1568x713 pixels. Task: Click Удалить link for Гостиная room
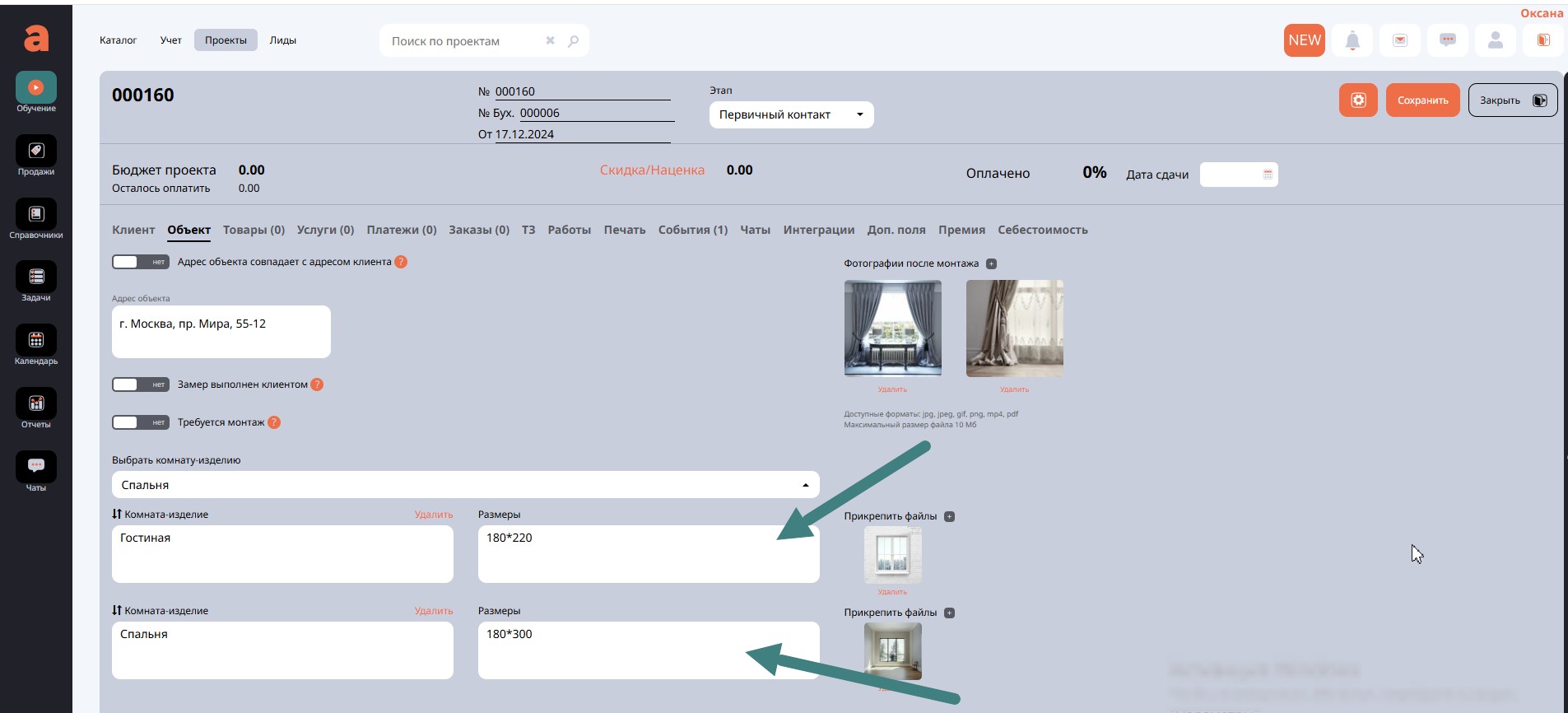point(434,515)
